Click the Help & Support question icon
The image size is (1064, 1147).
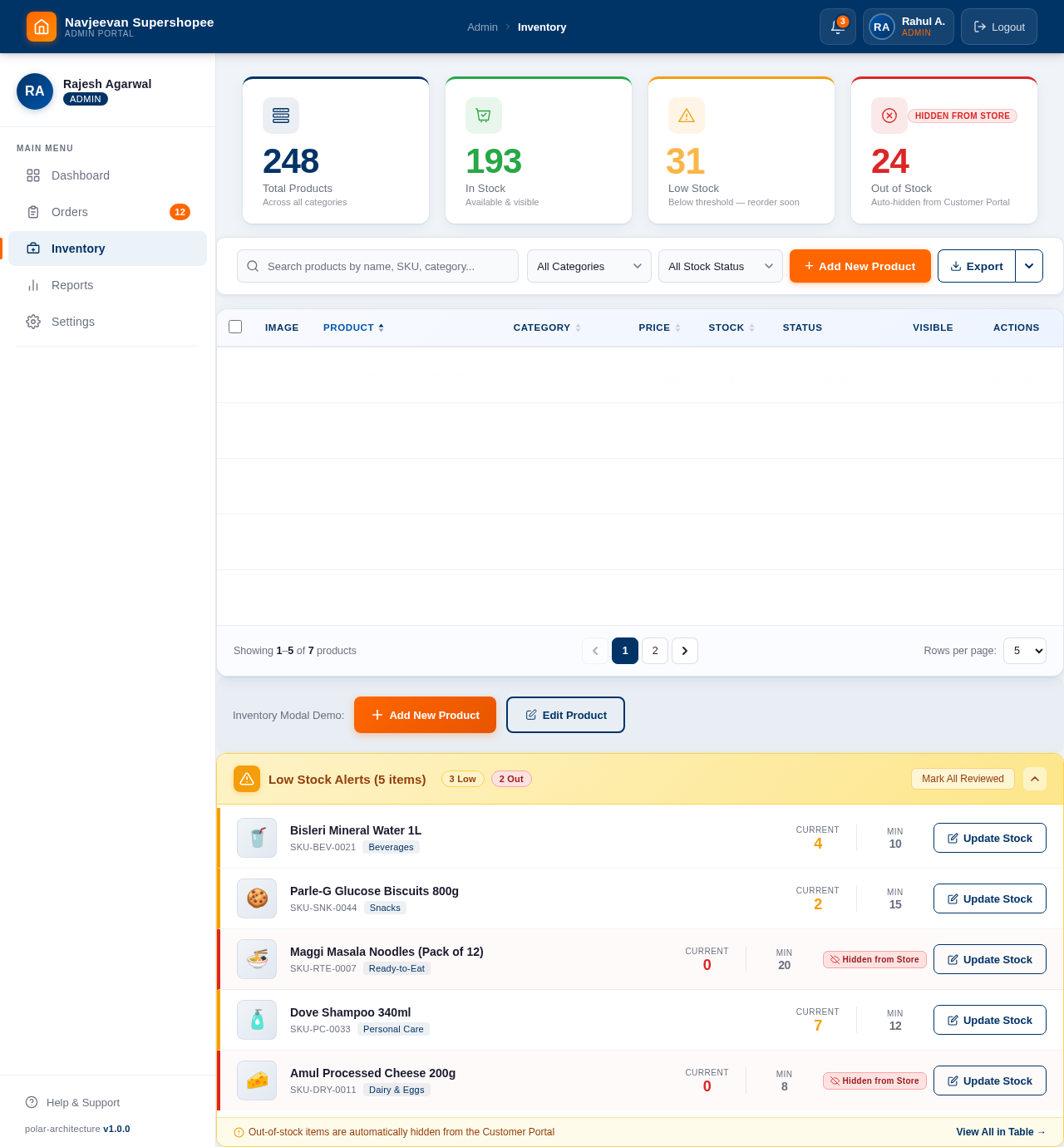point(32,1102)
